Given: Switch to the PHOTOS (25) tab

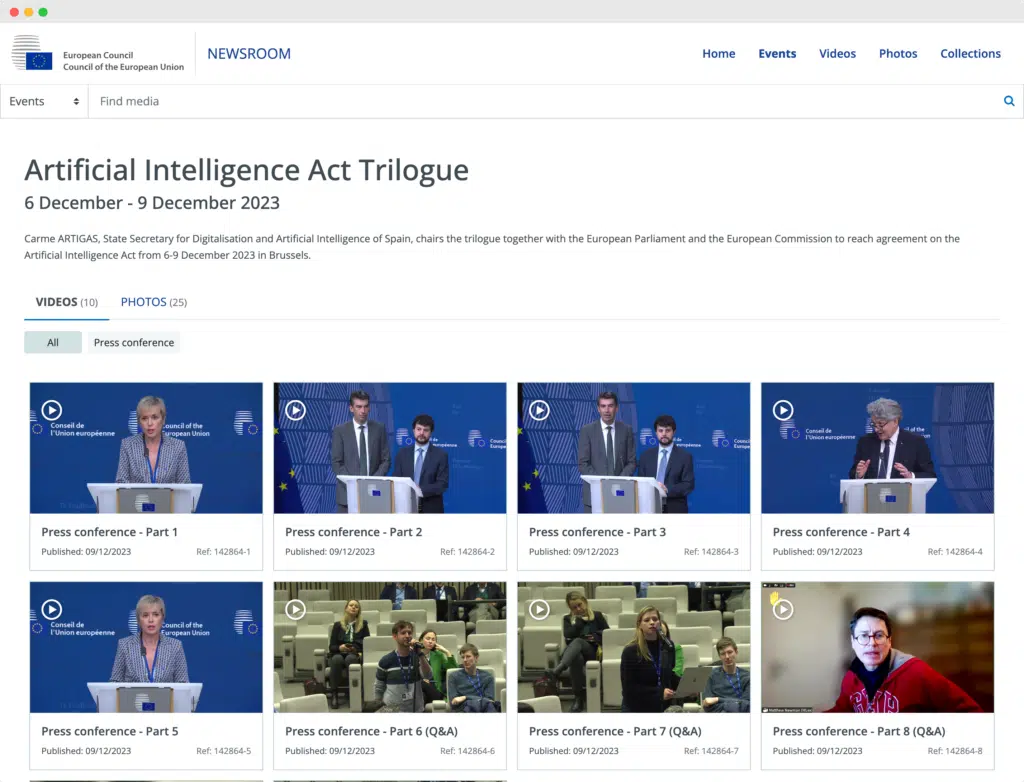Looking at the screenshot, I should point(153,302).
